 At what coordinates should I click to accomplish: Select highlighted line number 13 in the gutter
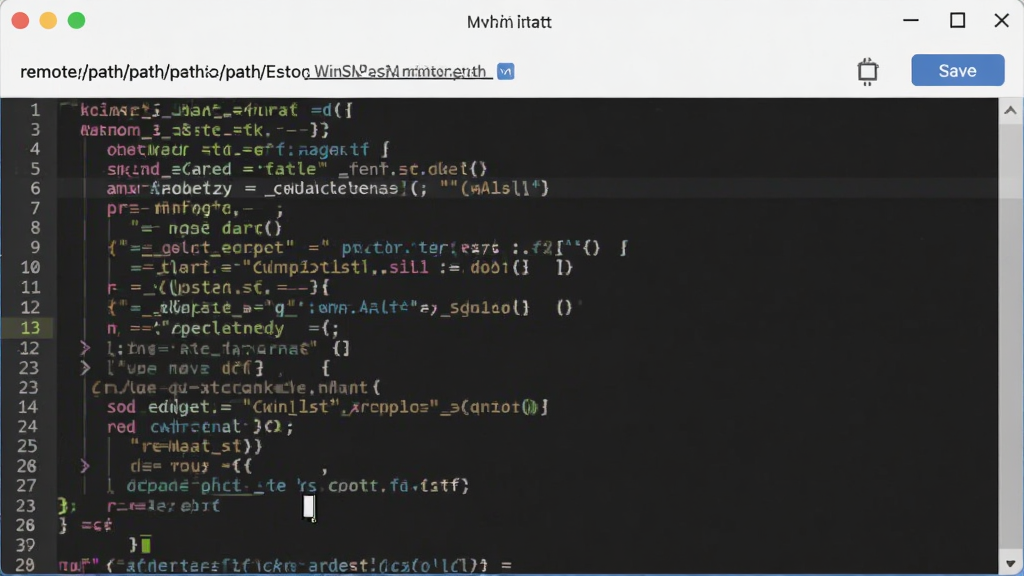click(x=30, y=328)
